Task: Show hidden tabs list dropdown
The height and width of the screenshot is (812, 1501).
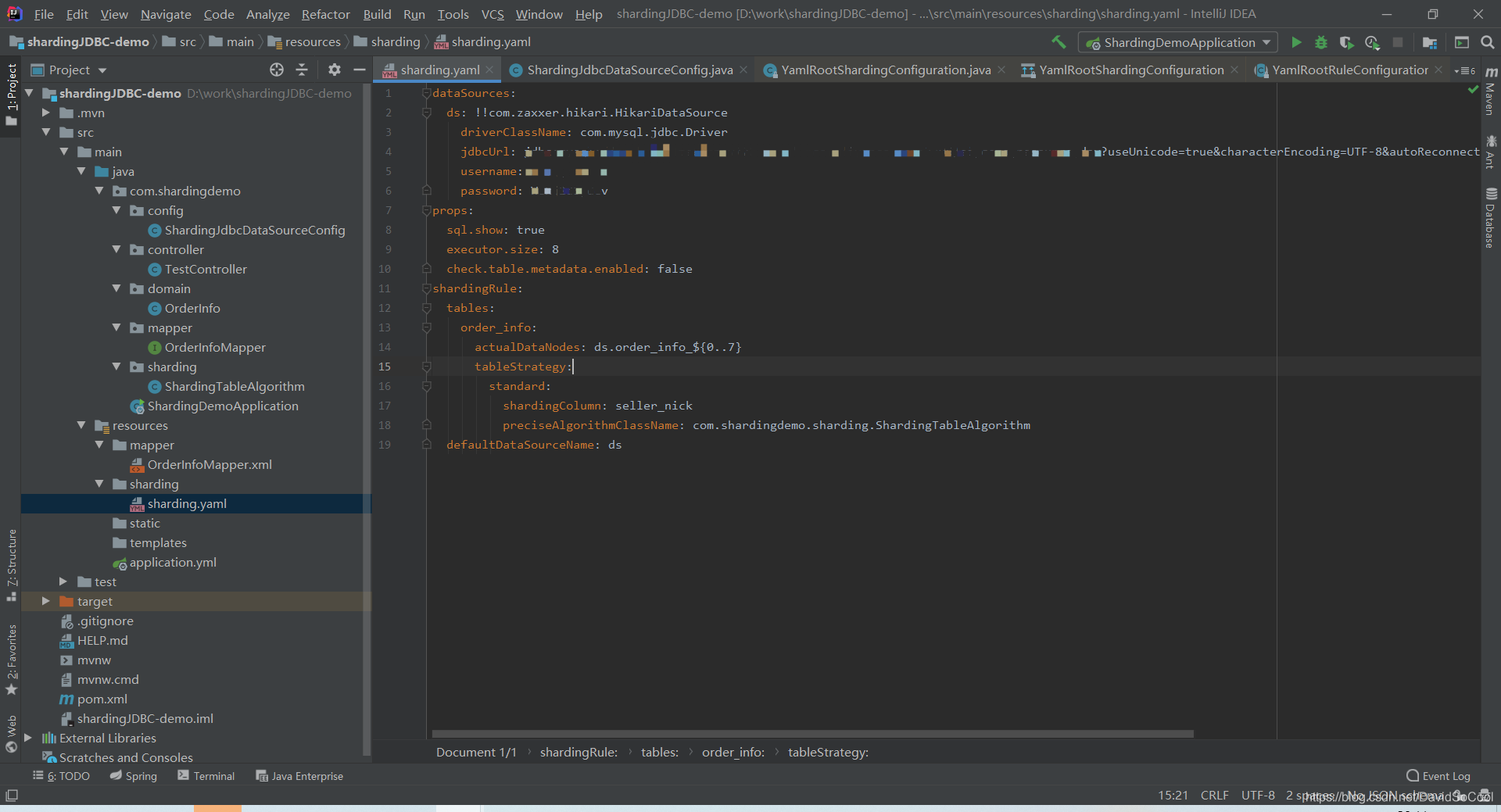Action: click(1465, 70)
